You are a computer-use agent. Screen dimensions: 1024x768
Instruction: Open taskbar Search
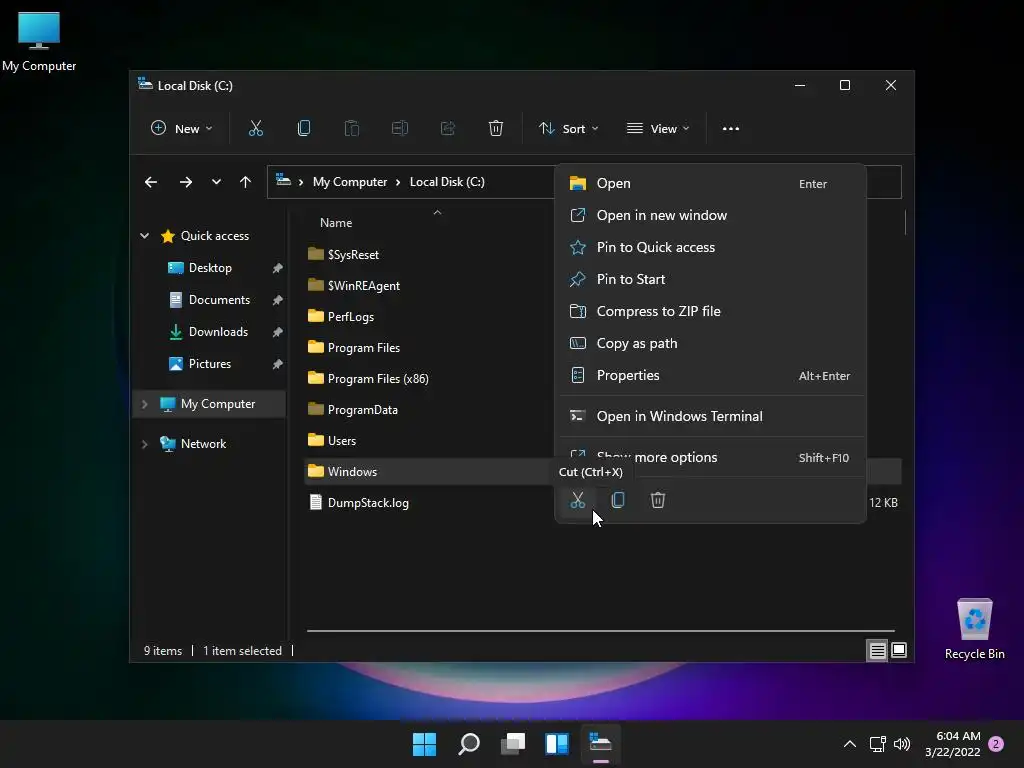point(469,744)
